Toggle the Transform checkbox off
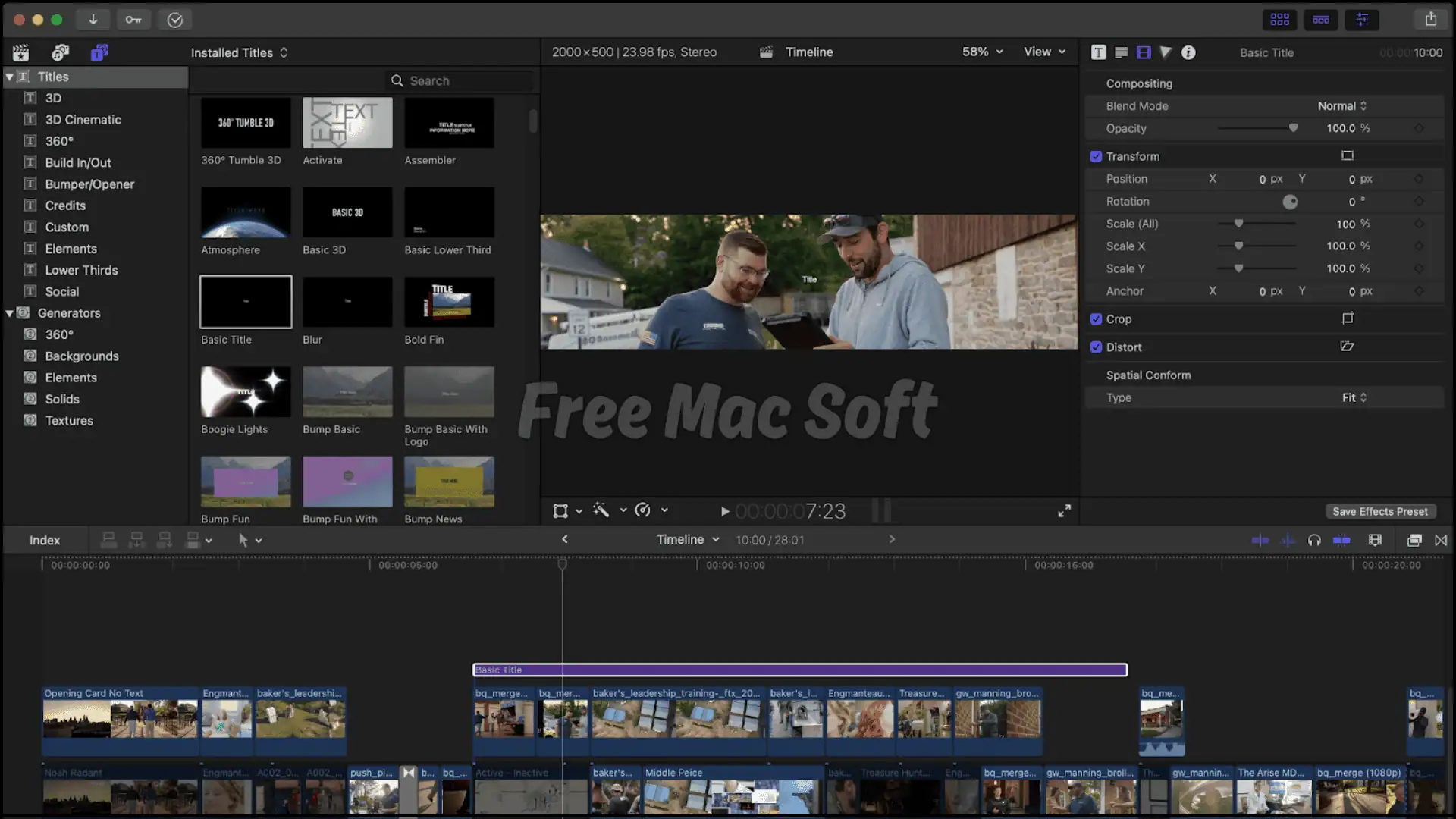 pos(1097,156)
